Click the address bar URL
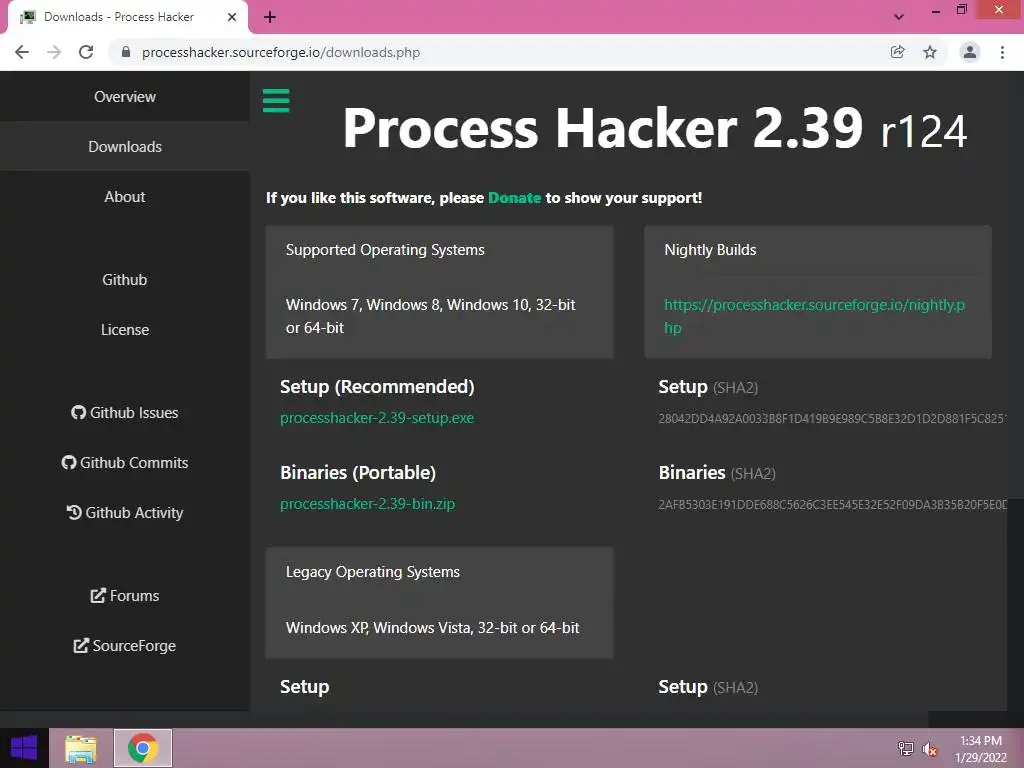The width and height of the screenshot is (1024, 768). (x=281, y=52)
